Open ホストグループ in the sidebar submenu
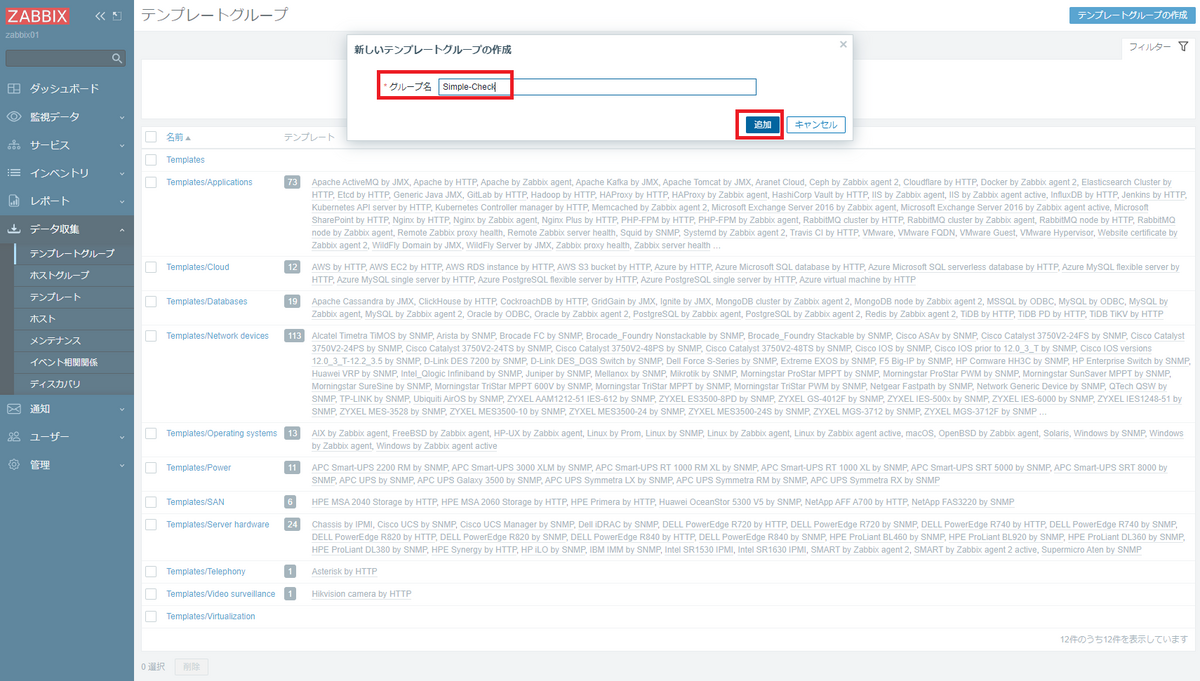This screenshot has width=1200, height=681. pos(59,275)
